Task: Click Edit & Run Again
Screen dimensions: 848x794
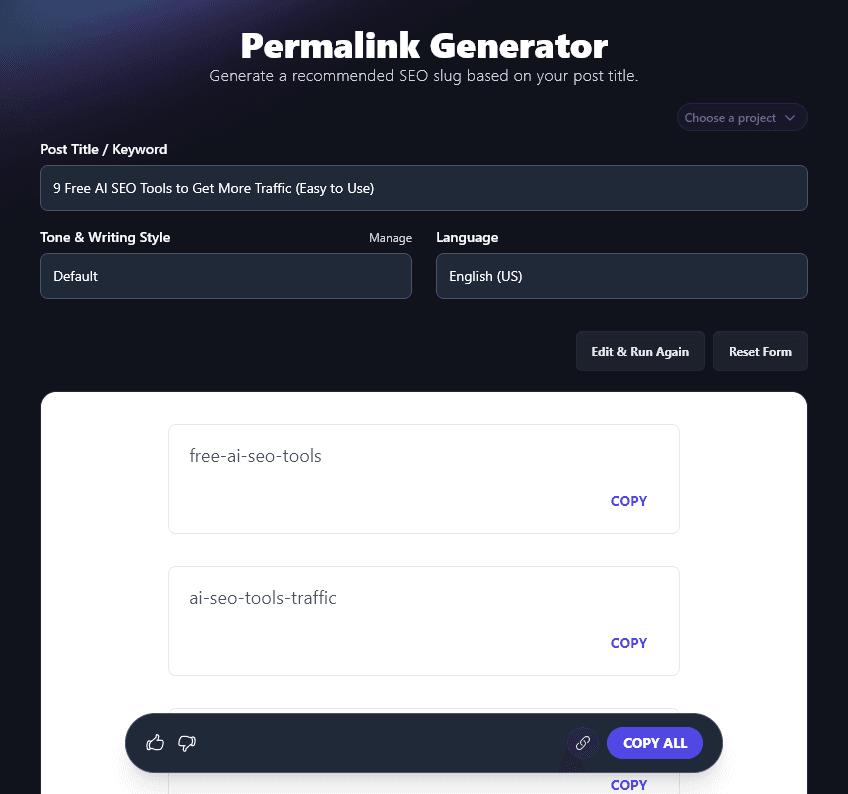Action: (640, 351)
